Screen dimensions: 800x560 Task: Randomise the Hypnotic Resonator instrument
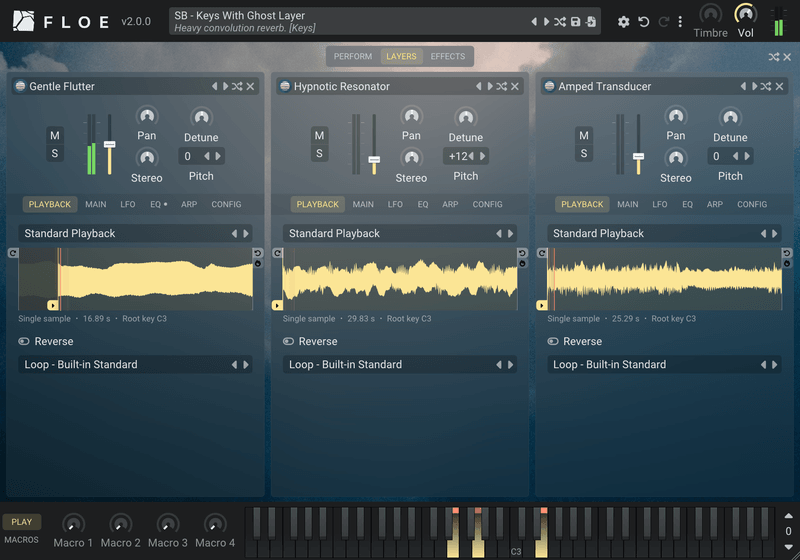point(502,86)
